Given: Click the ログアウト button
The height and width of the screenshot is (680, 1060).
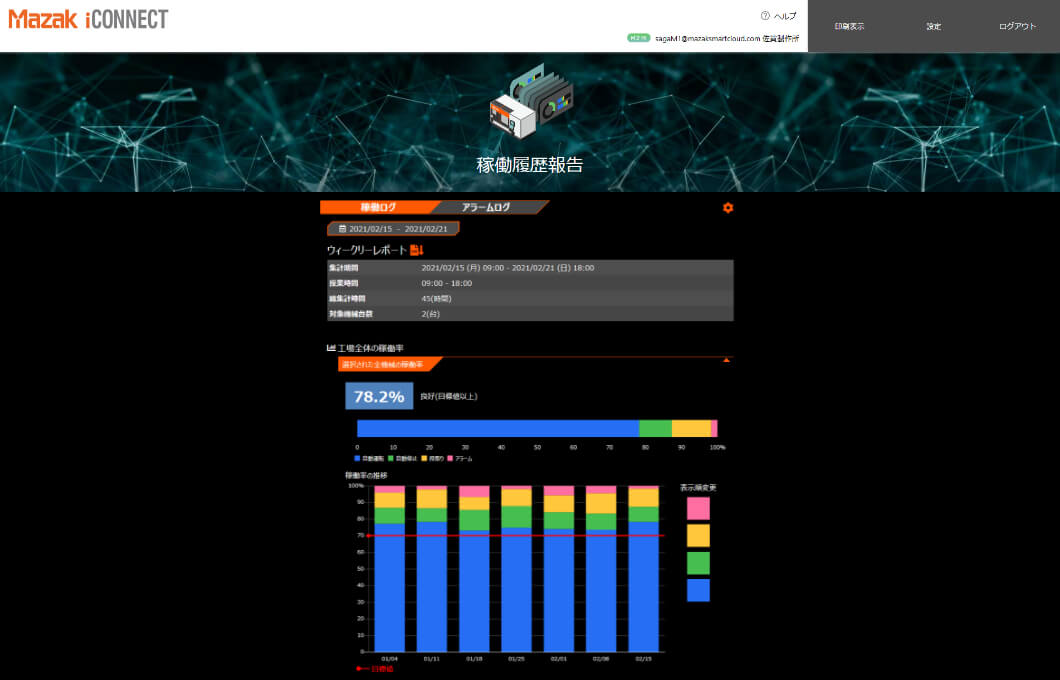Looking at the screenshot, I should click(1017, 26).
